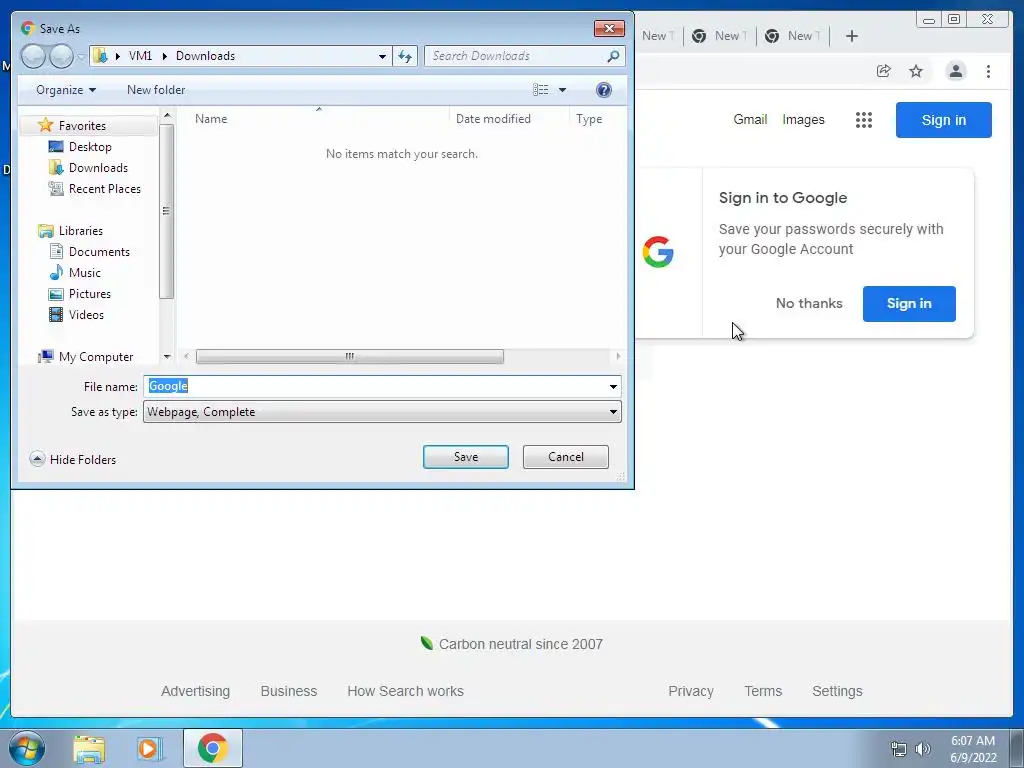Click the Sign in button in page header
This screenshot has height=768, width=1024.
tap(944, 120)
